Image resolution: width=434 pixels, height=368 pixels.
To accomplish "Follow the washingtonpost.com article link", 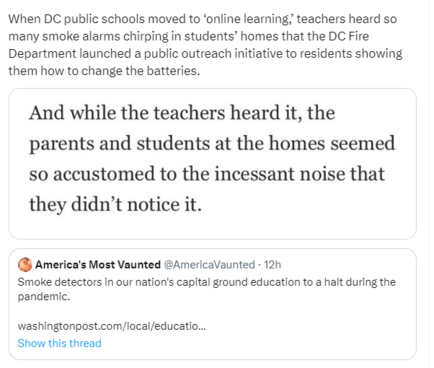I will [x=112, y=326].
